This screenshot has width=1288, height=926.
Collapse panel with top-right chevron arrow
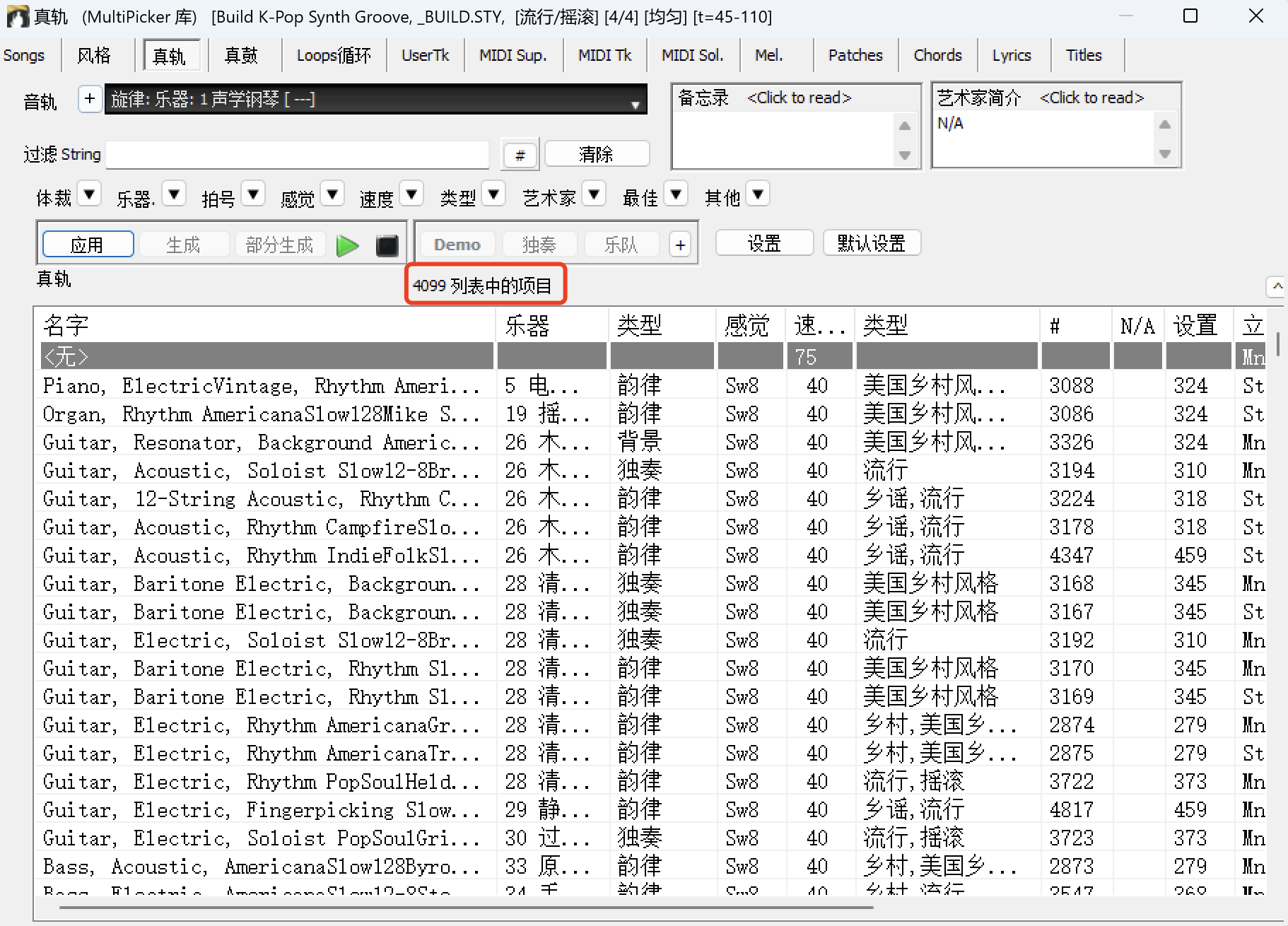tap(1277, 286)
